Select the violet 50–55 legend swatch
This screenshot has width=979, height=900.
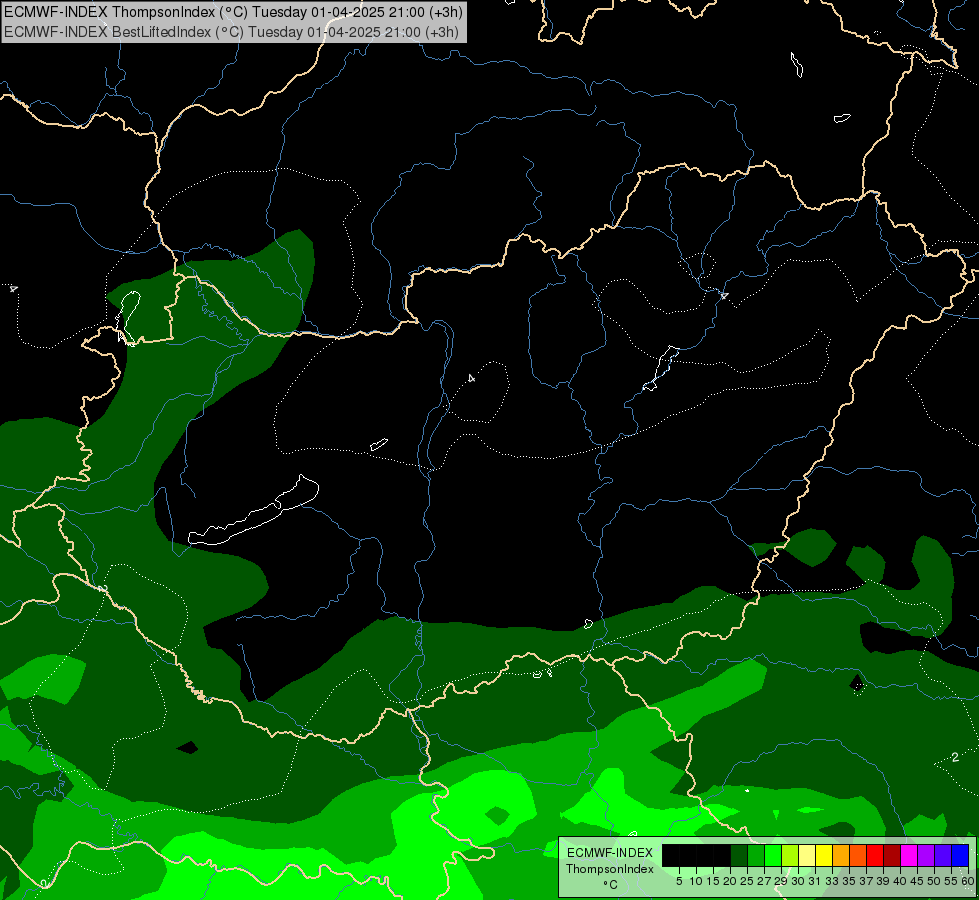tap(943, 855)
